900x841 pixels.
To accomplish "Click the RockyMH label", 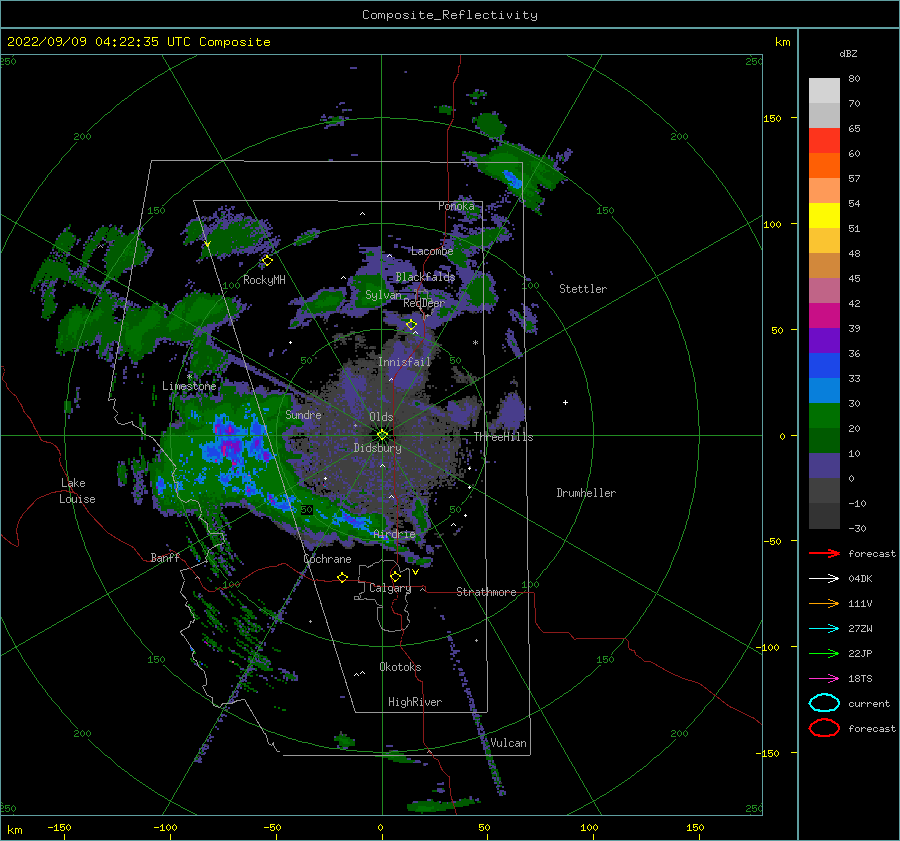I will click(x=264, y=280).
